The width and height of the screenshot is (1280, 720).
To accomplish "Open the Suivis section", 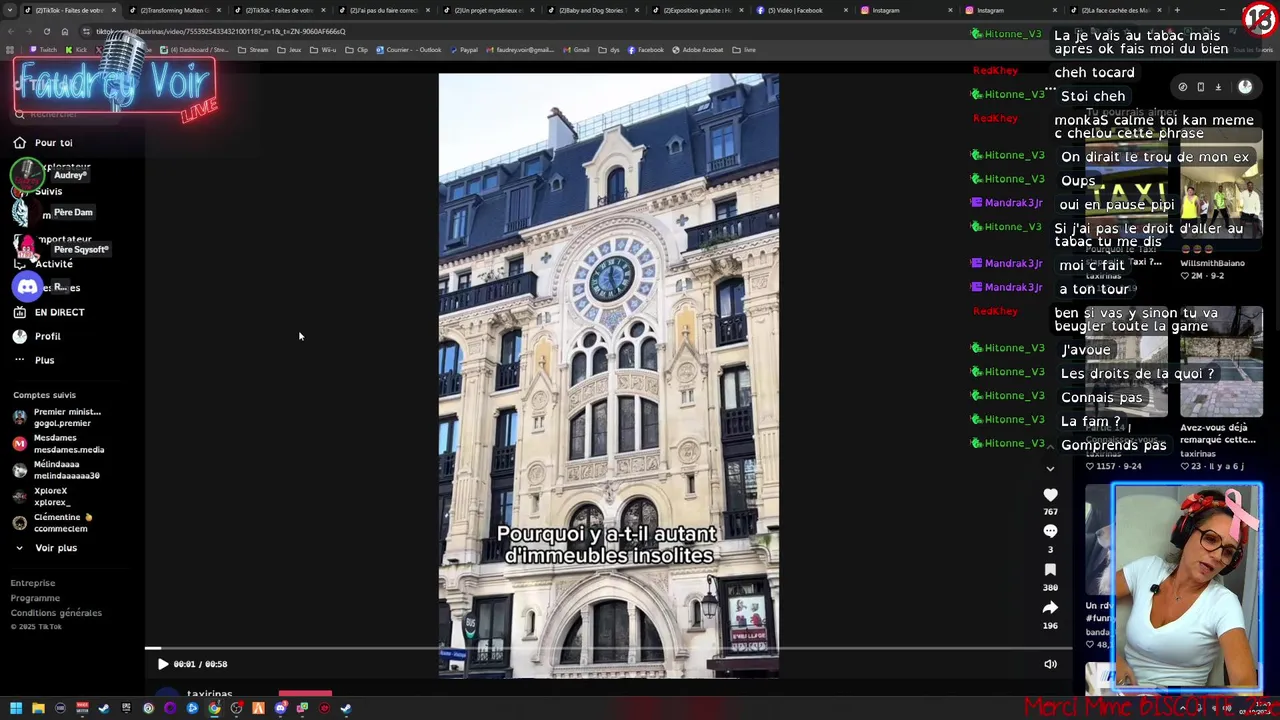I will coord(48,191).
